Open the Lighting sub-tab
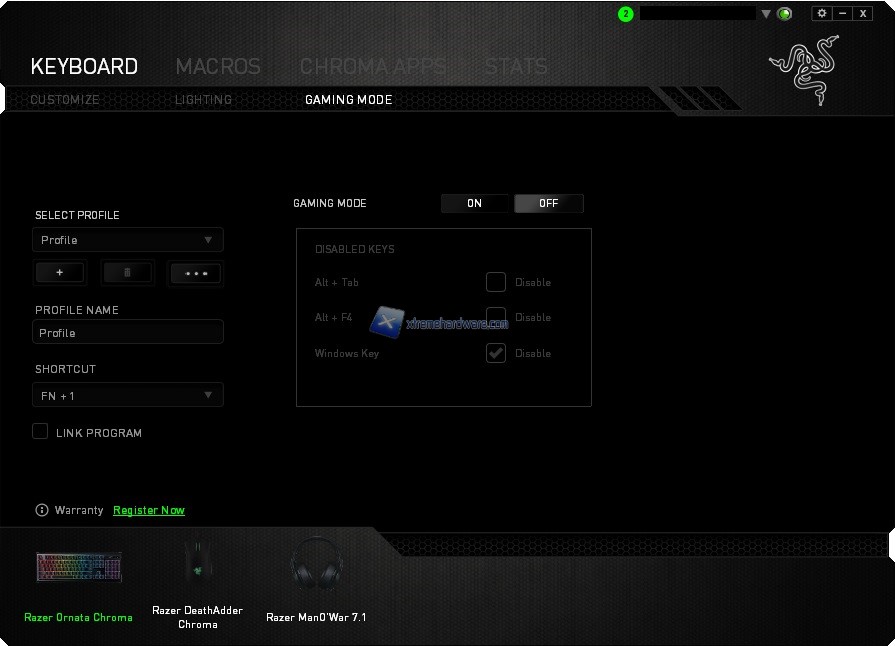This screenshot has height=646, width=895. click(x=203, y=100)
